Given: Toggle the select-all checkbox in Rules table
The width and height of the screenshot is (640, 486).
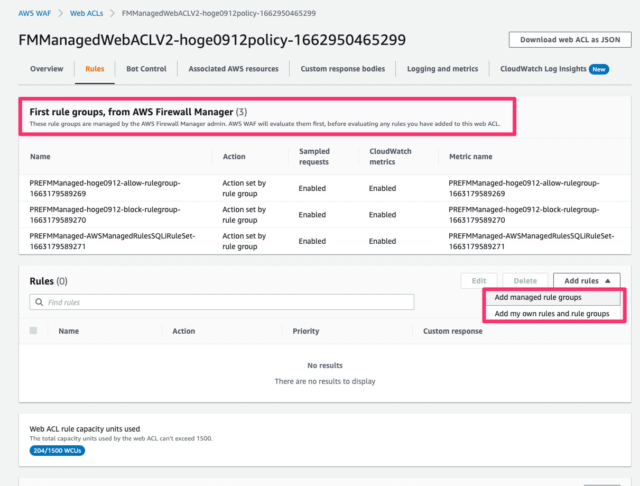Looking at the screenshot, I should 33,331.
